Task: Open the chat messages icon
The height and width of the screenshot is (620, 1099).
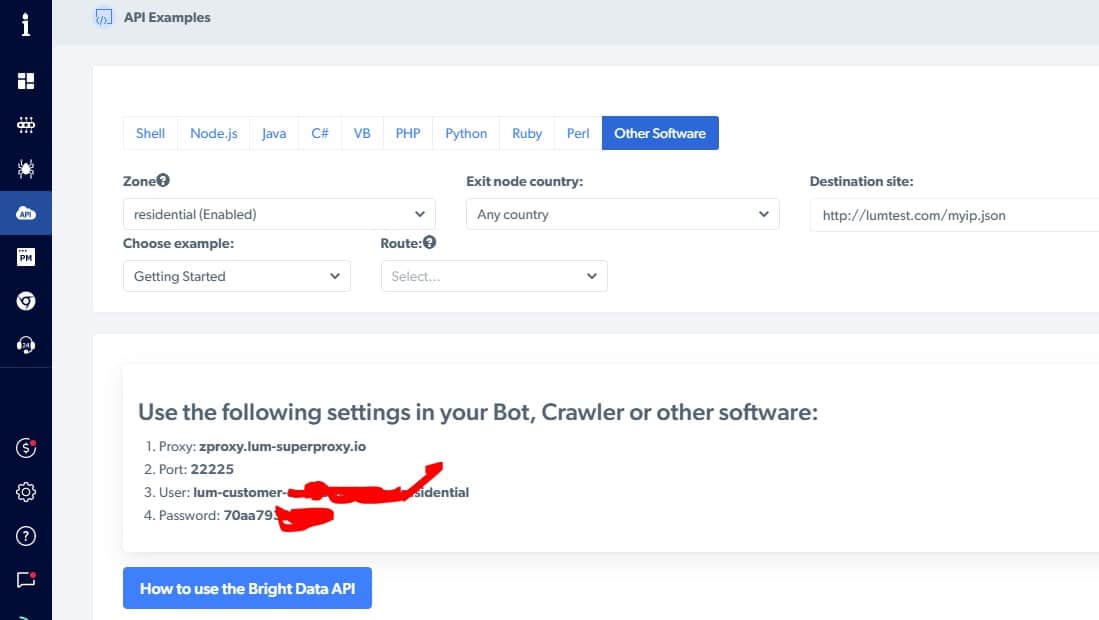Action: (x=26, y=579)
